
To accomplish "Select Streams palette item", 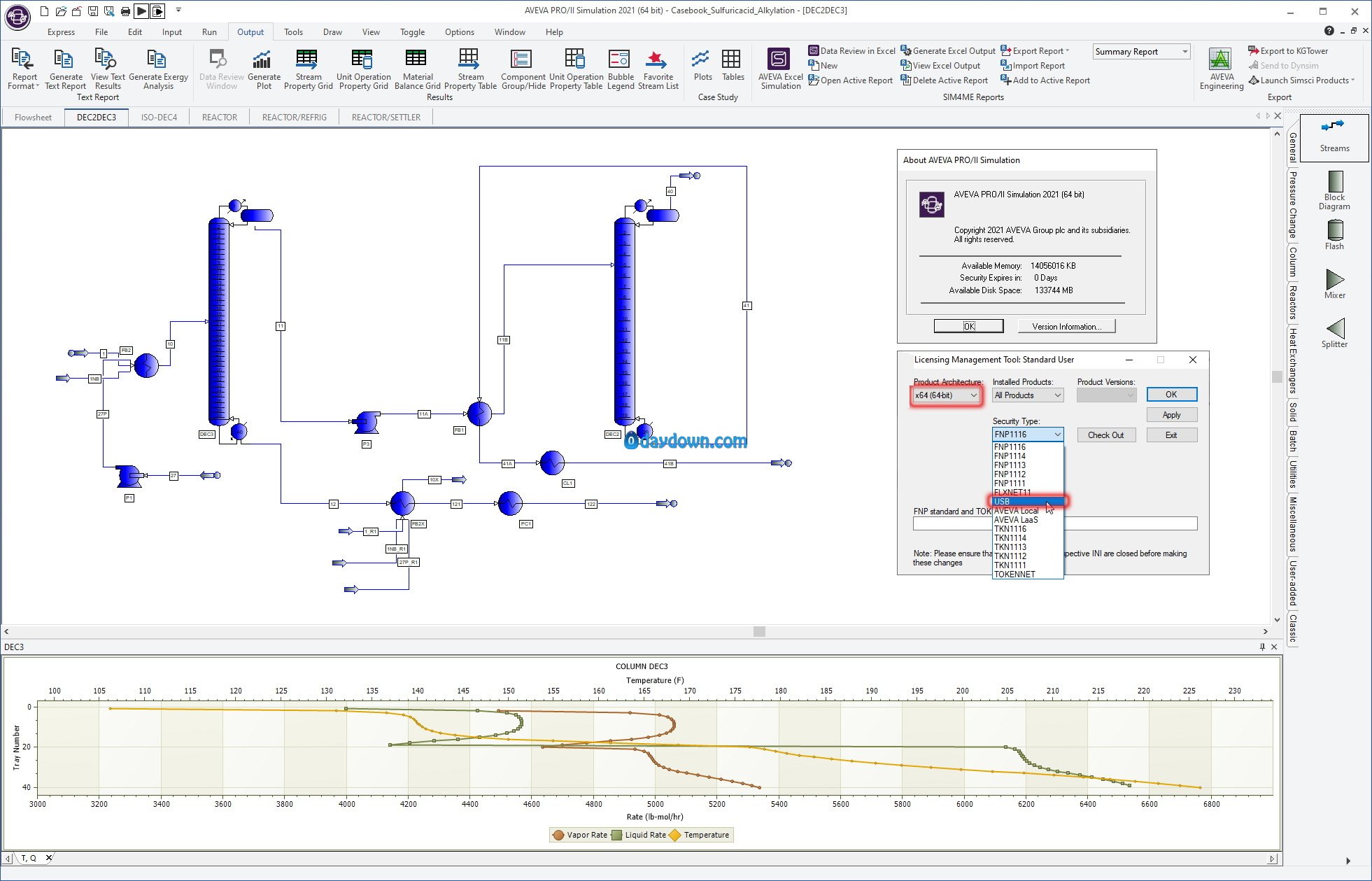I will 1334,136.
